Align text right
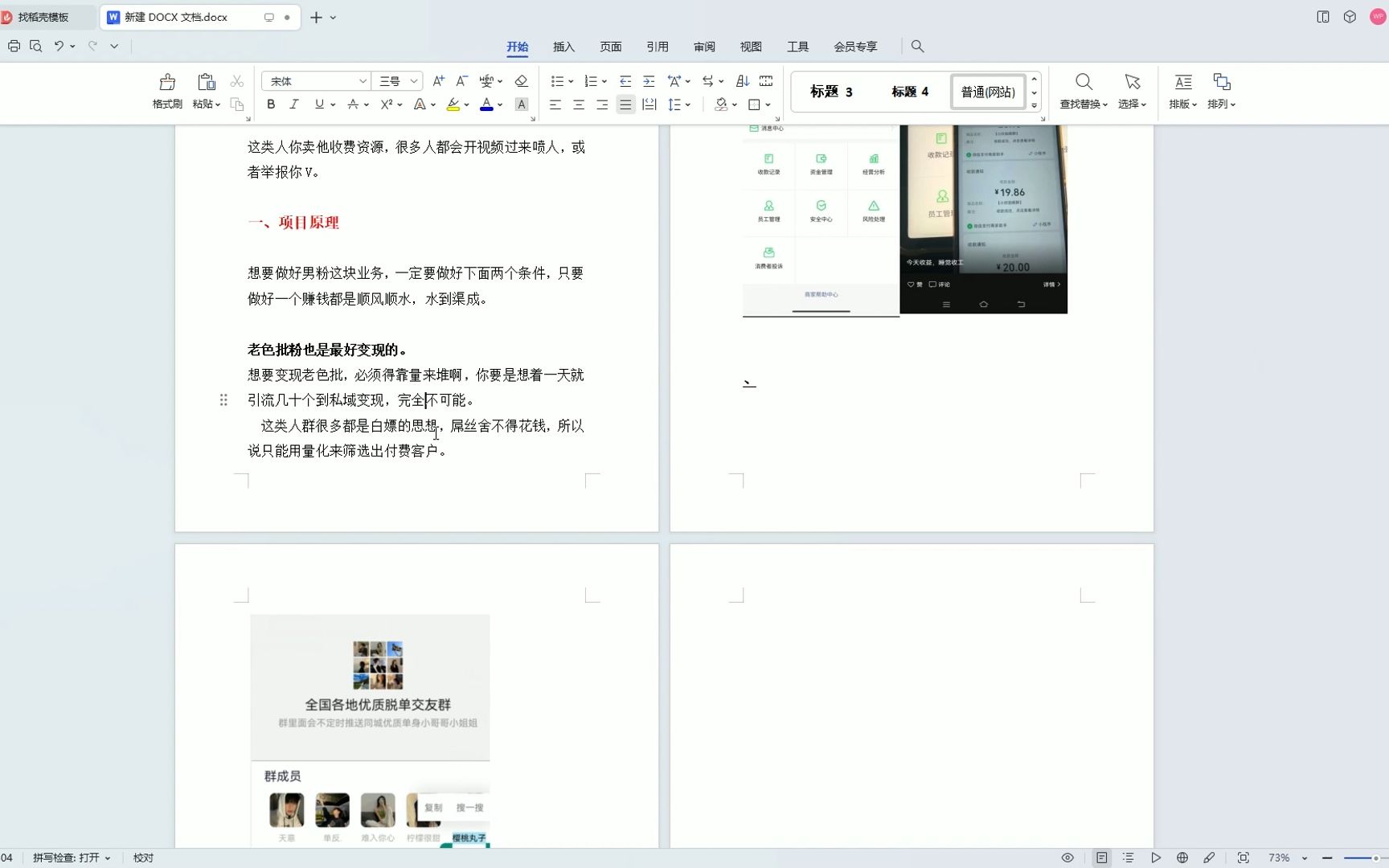Viewport: 1389px width, 868px height. 601,104
